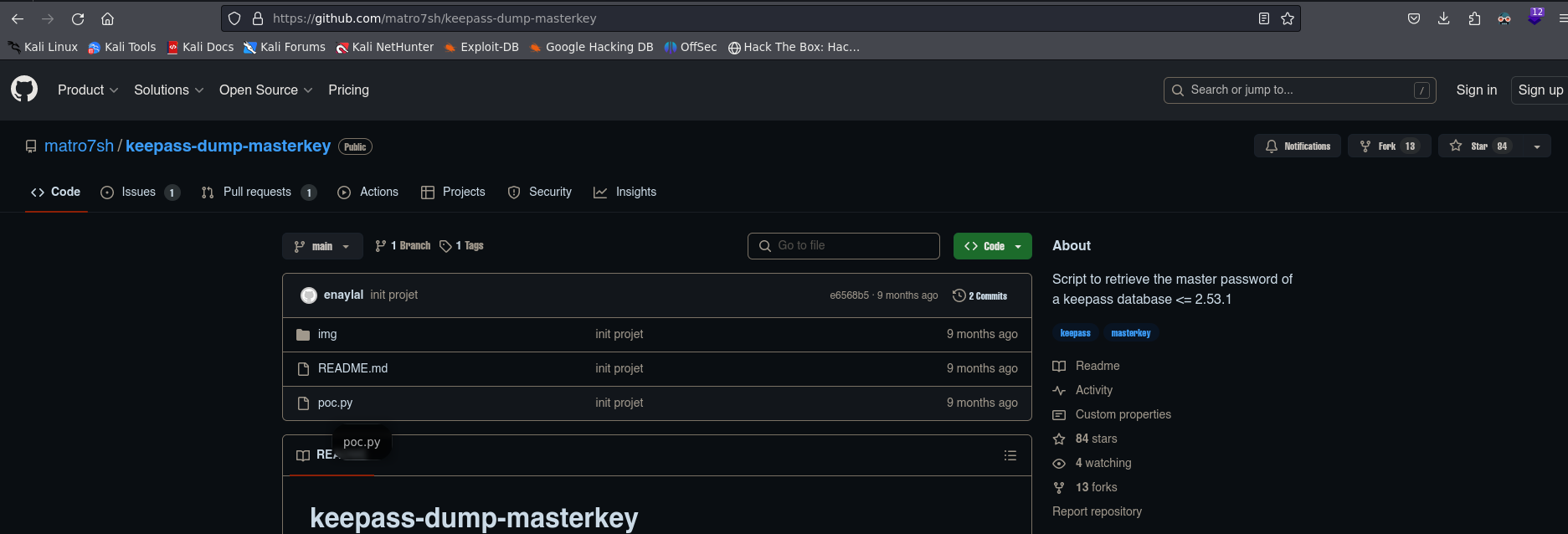Bookmark this page with the star icon
1568x534 pixels.
click(x=1288, y=18)
